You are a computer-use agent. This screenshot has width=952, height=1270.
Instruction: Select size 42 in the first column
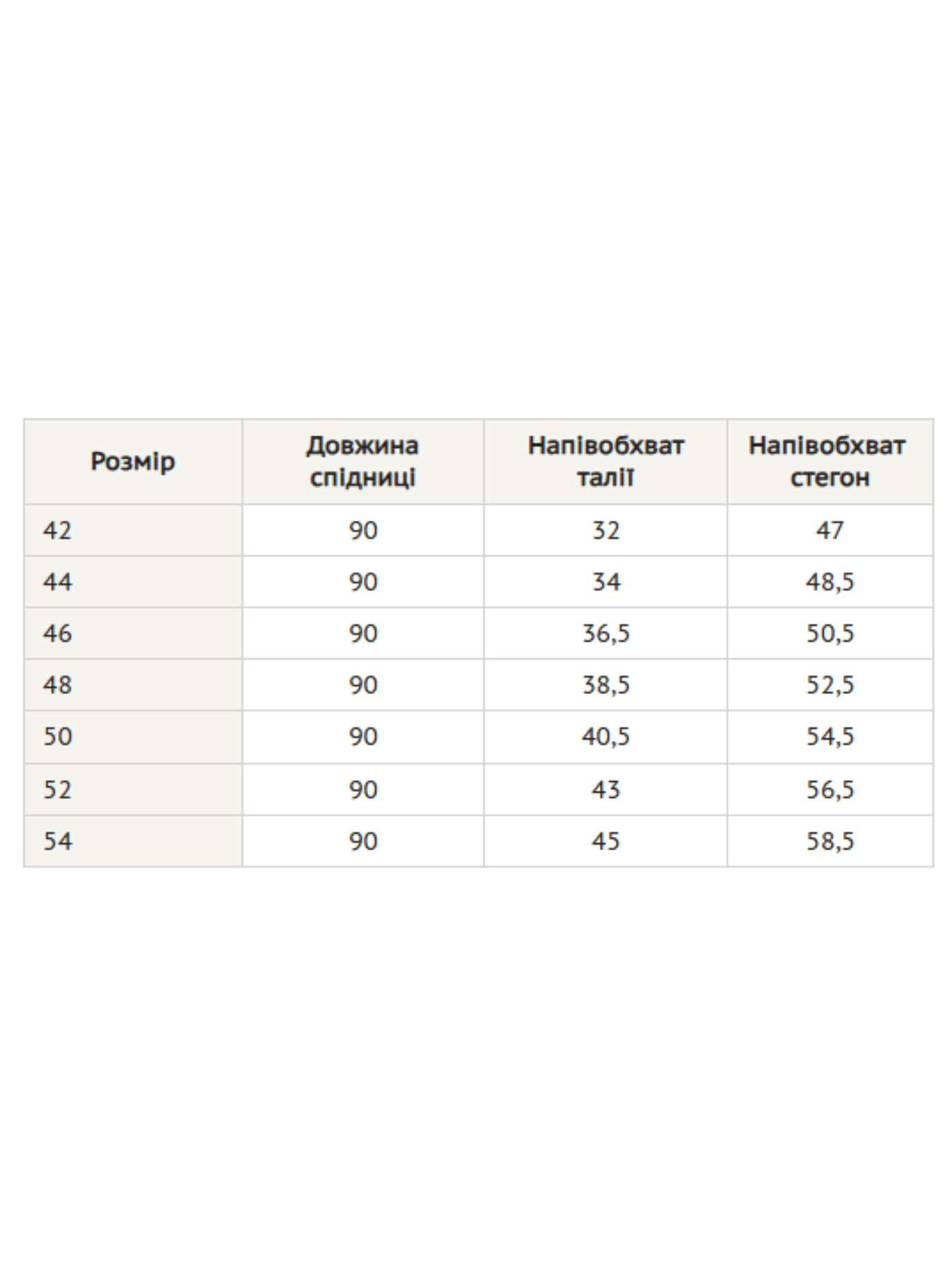pos(57,531)
